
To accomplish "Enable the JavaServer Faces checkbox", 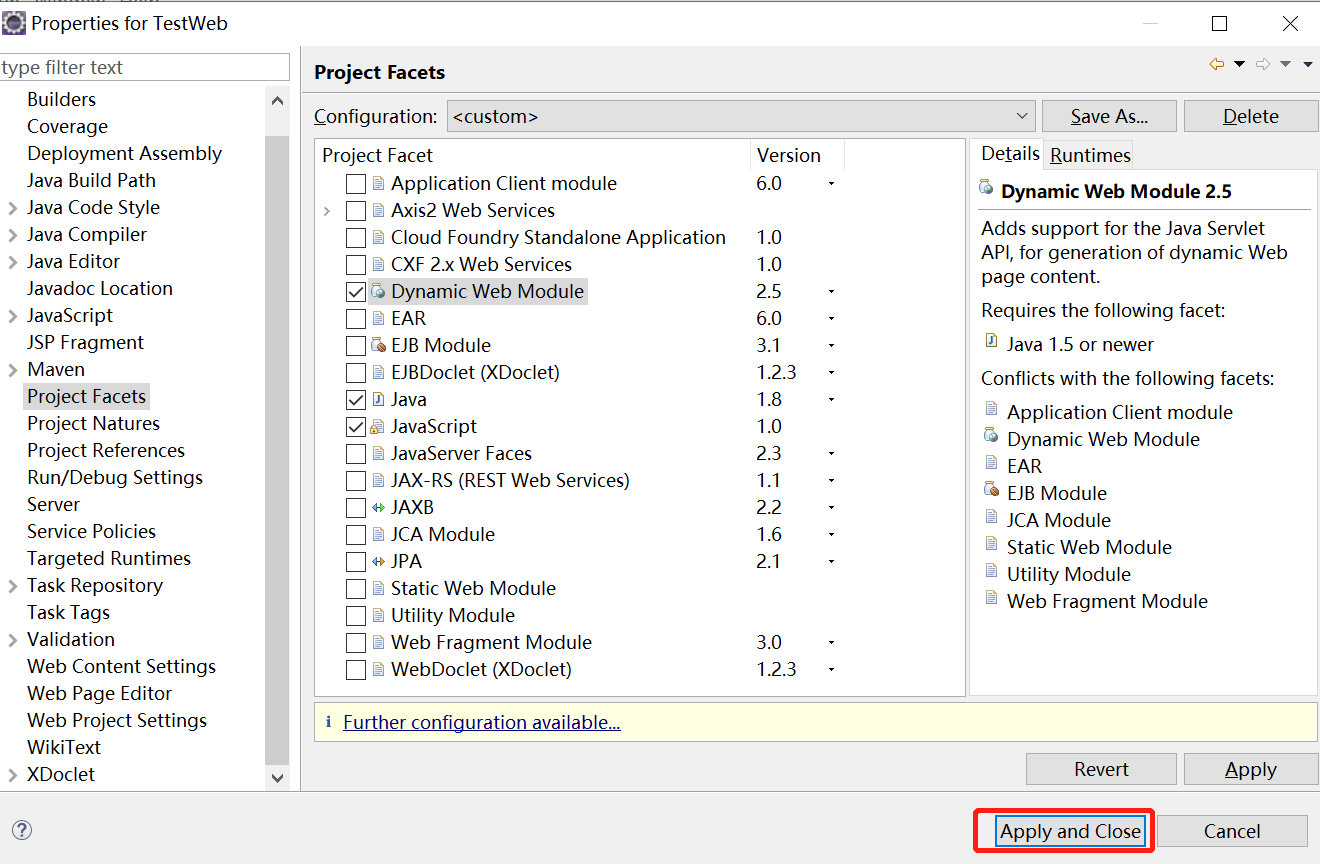I will click(355, 454).
